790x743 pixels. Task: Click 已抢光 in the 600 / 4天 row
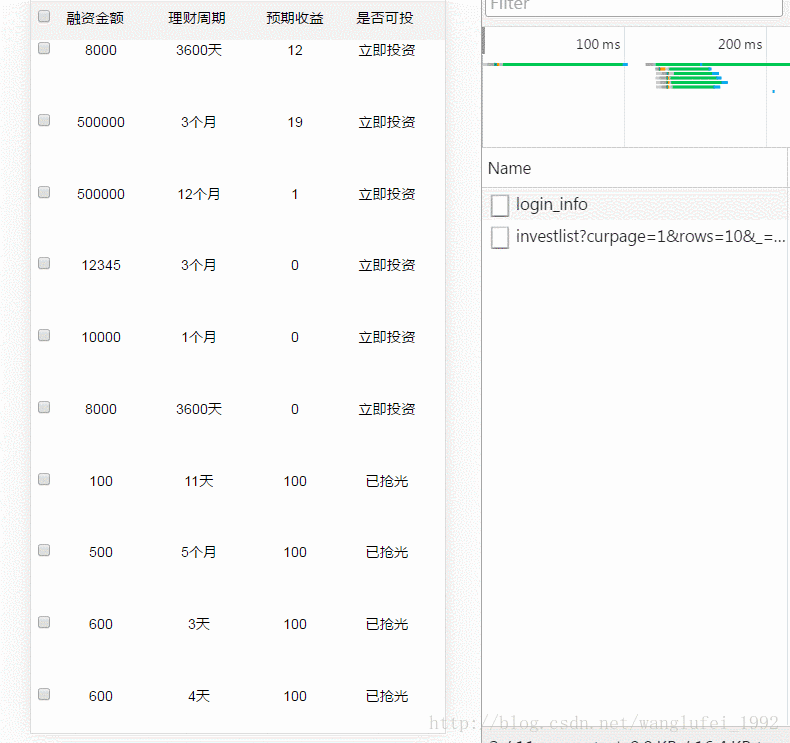386,696
